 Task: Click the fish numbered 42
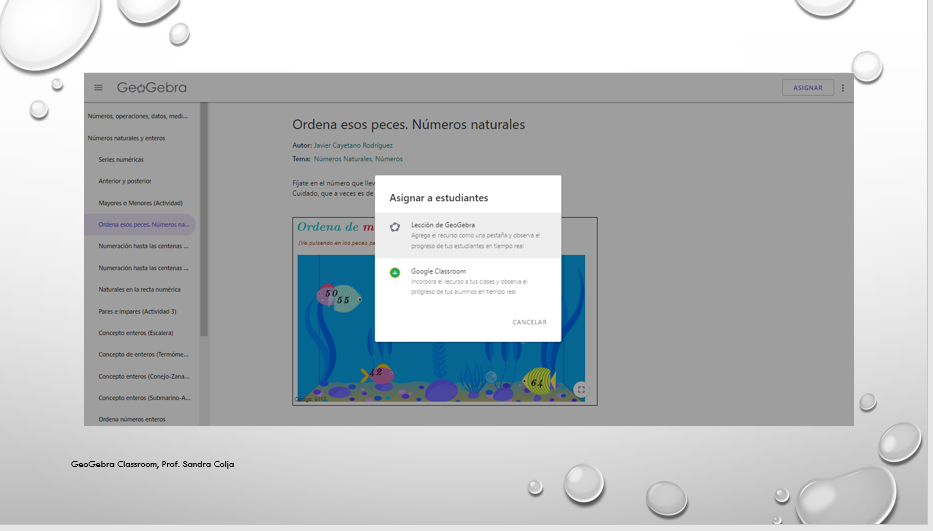click(377, 374)
